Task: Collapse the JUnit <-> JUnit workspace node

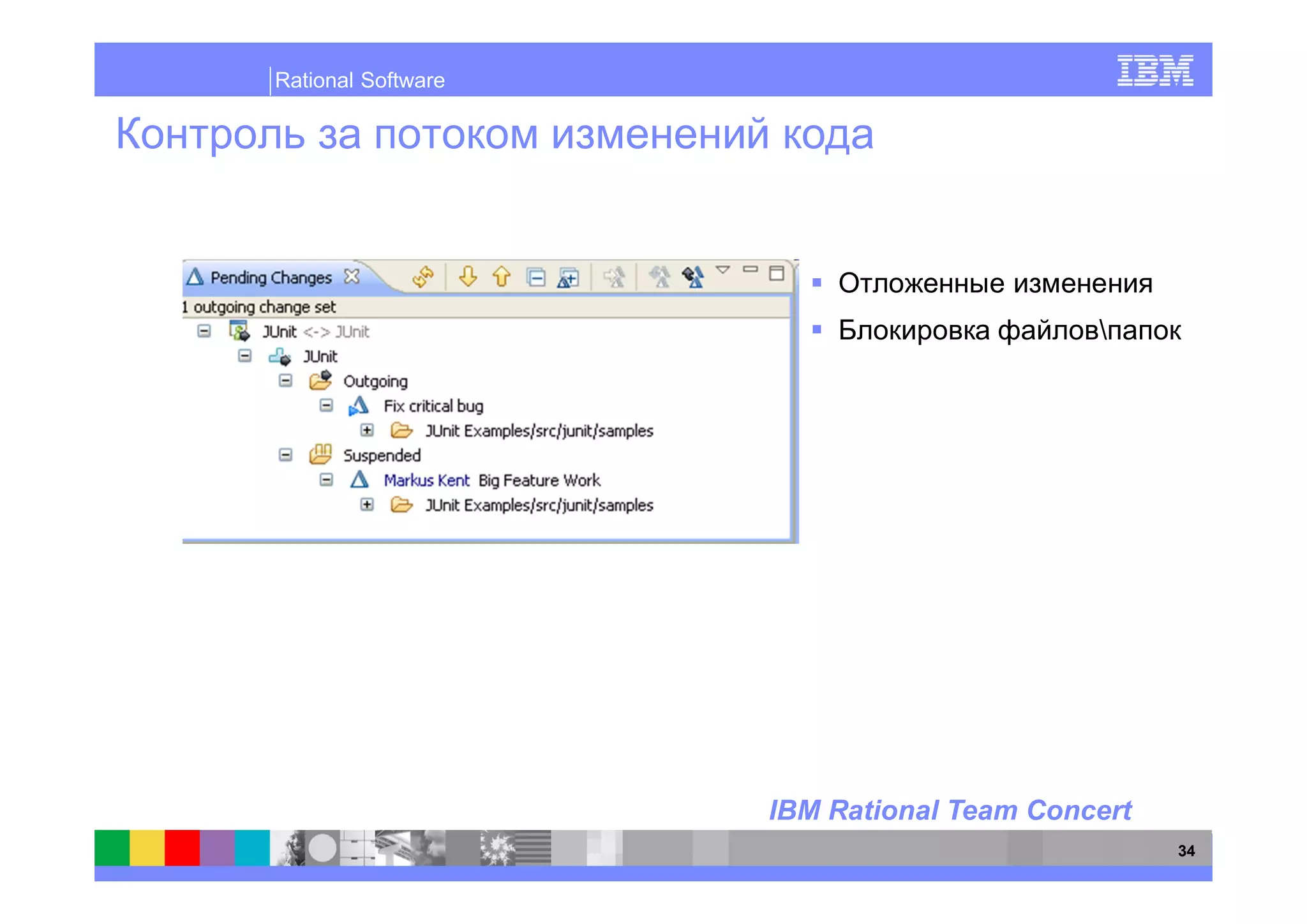Action: 204,331
